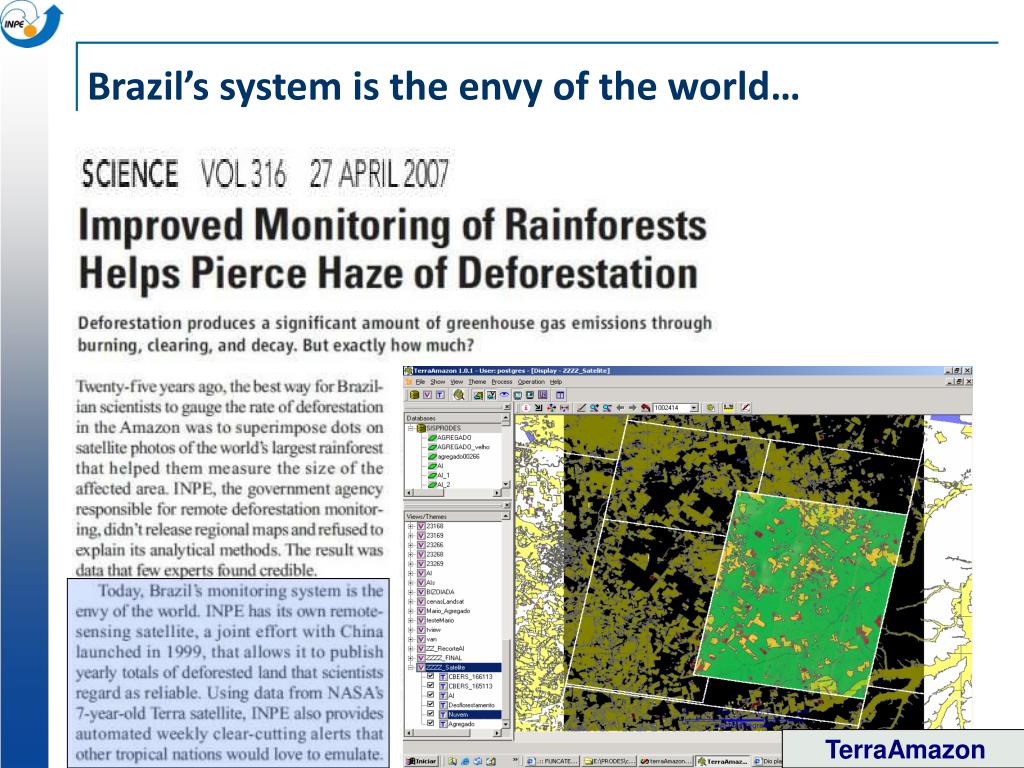Open the File menu
This screenshot has width=1024, height=768.
[421, 381]
